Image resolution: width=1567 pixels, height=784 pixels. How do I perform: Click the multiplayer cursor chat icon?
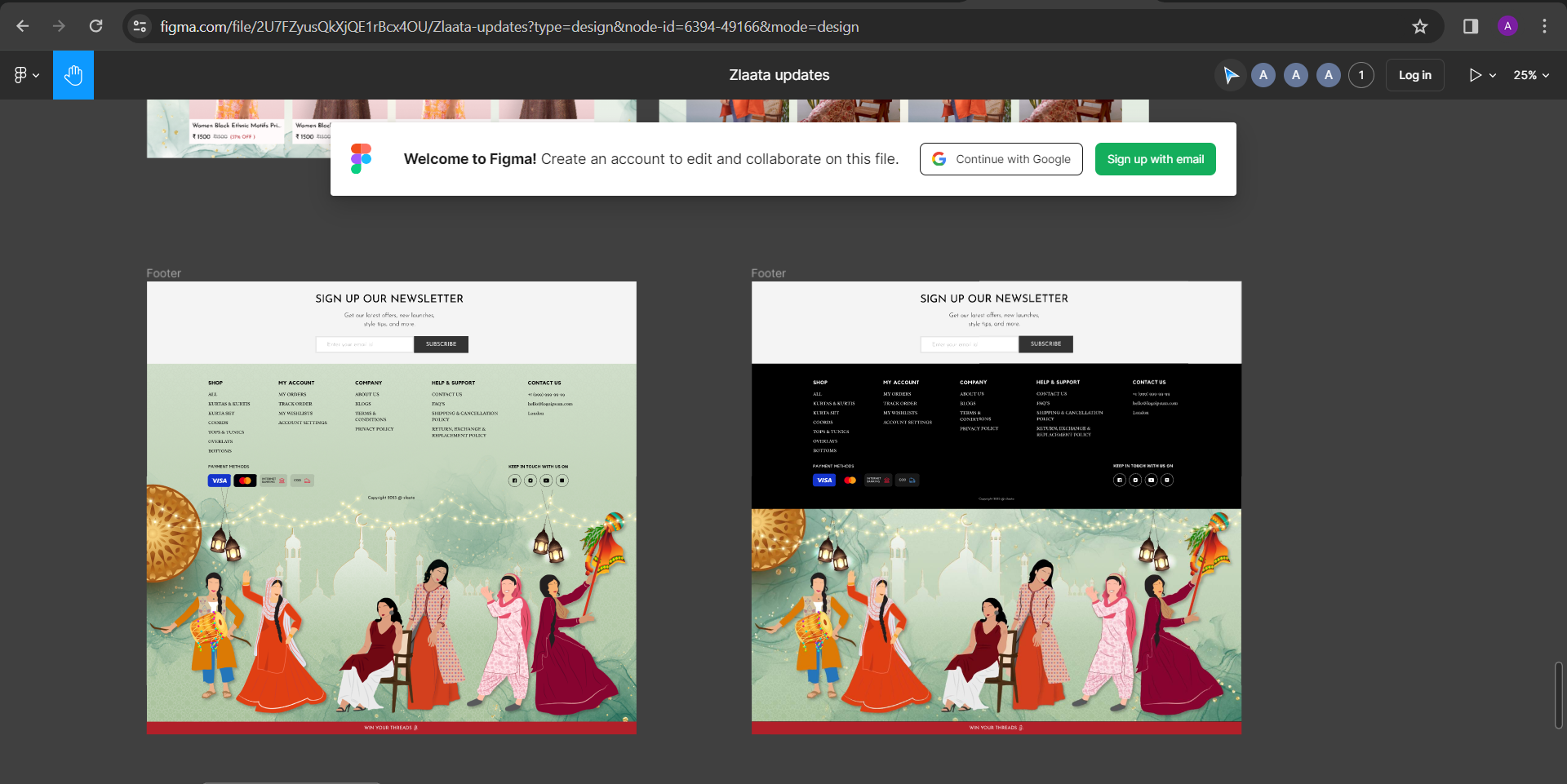[x=1230, y=75]
